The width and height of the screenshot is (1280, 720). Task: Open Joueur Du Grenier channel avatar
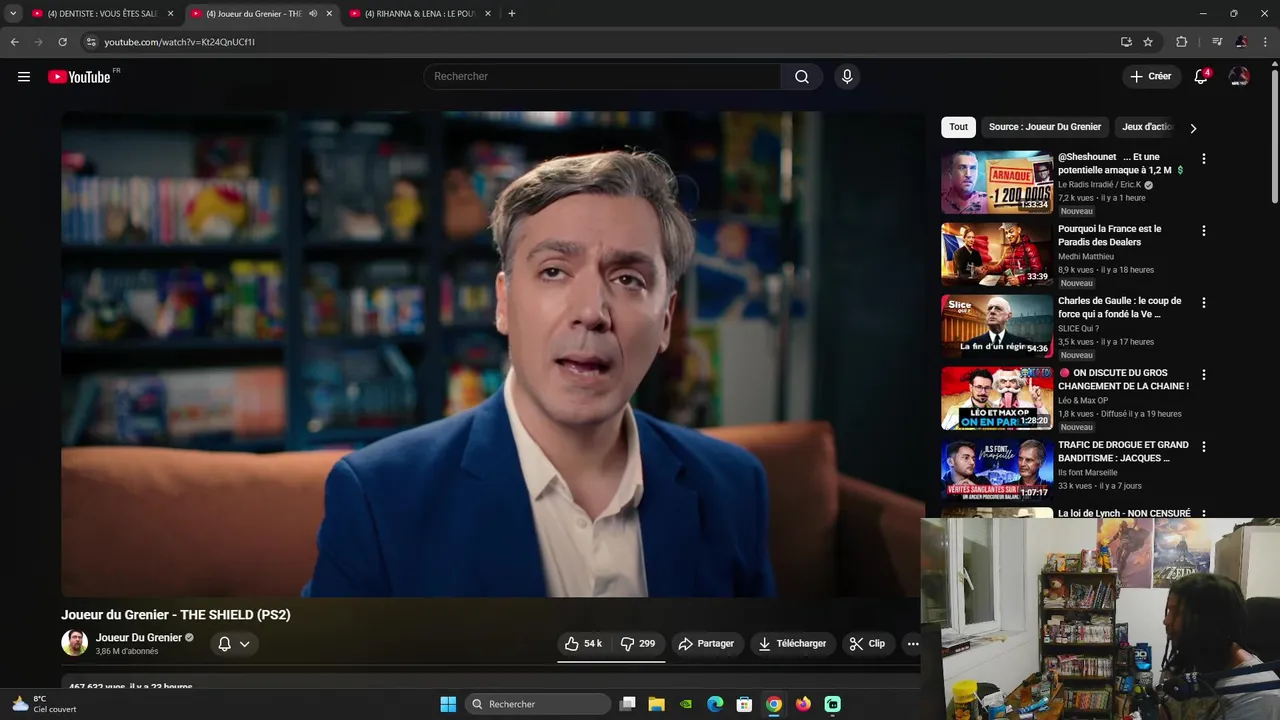[74, 643]
